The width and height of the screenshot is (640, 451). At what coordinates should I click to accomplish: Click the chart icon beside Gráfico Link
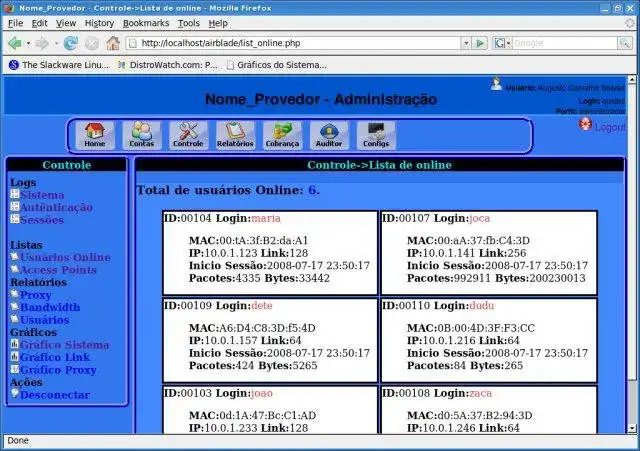pyautogui.click(x=15, y=357)
